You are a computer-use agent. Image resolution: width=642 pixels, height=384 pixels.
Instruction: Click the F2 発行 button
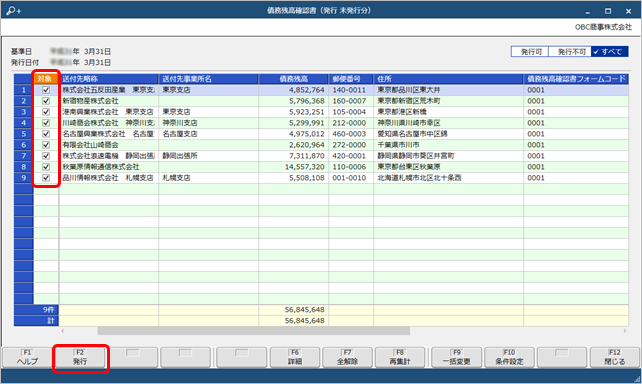pyautogui.click(x=80, y=357)
